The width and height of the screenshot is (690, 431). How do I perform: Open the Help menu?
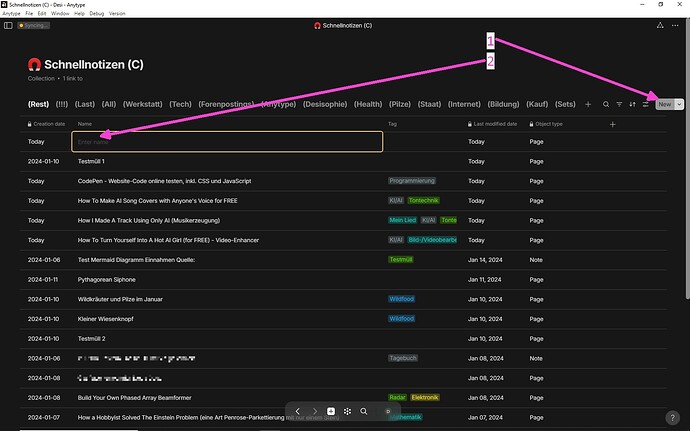[79, 14]
